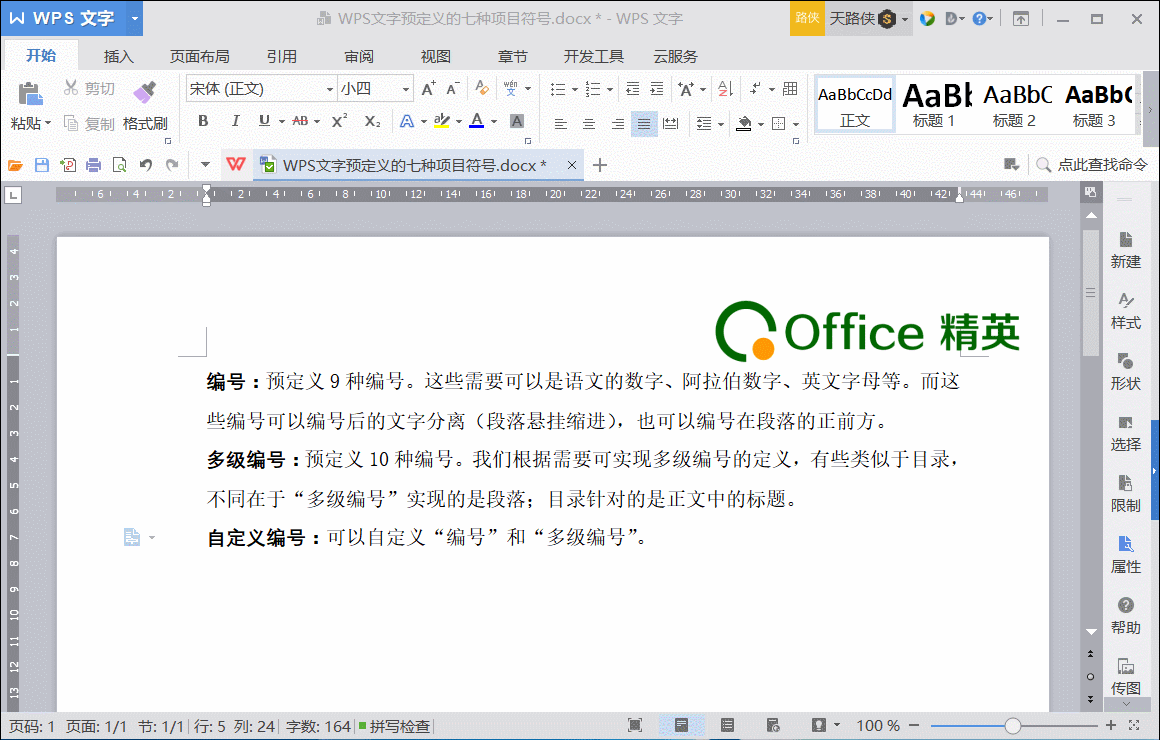Toggle bold formatting
This screenshot has width=1160, height=740.
pos(202,120)
